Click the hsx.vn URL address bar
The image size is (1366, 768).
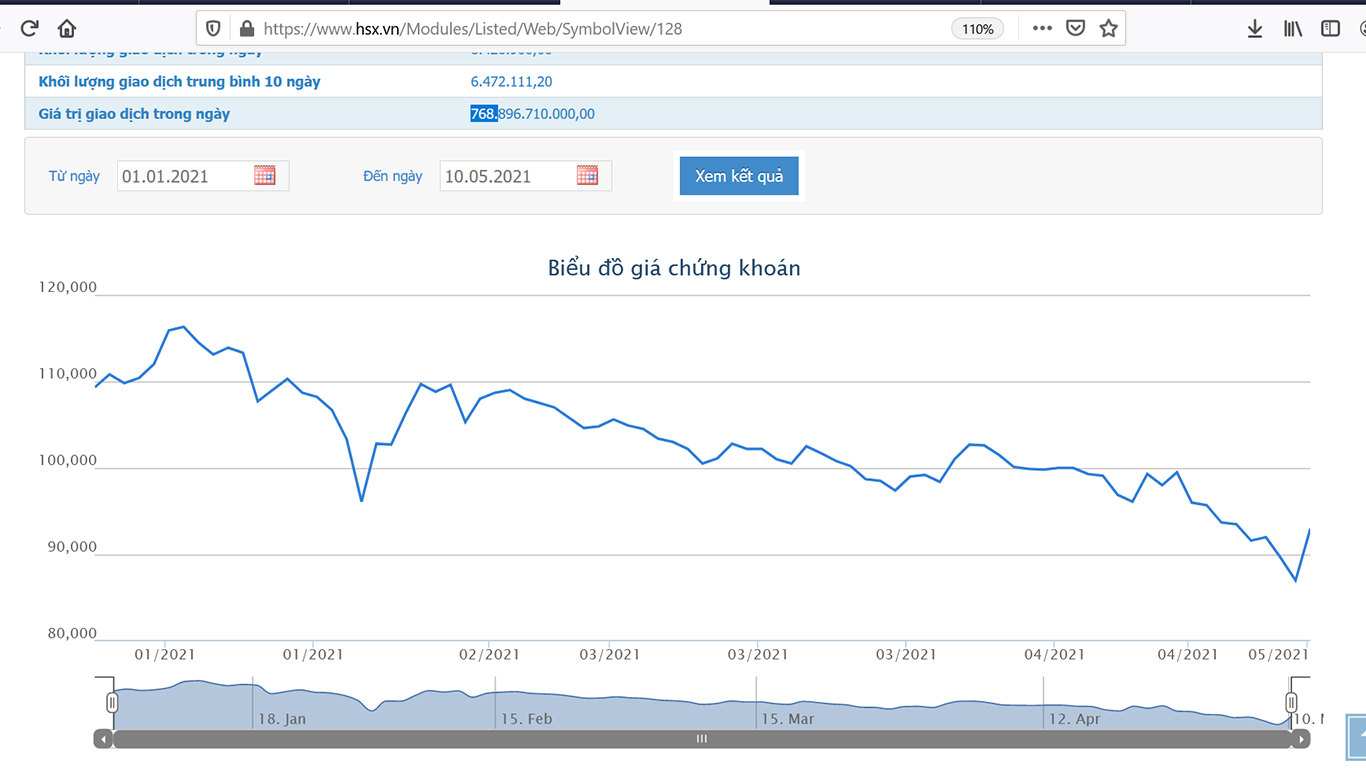pos(600,29)
